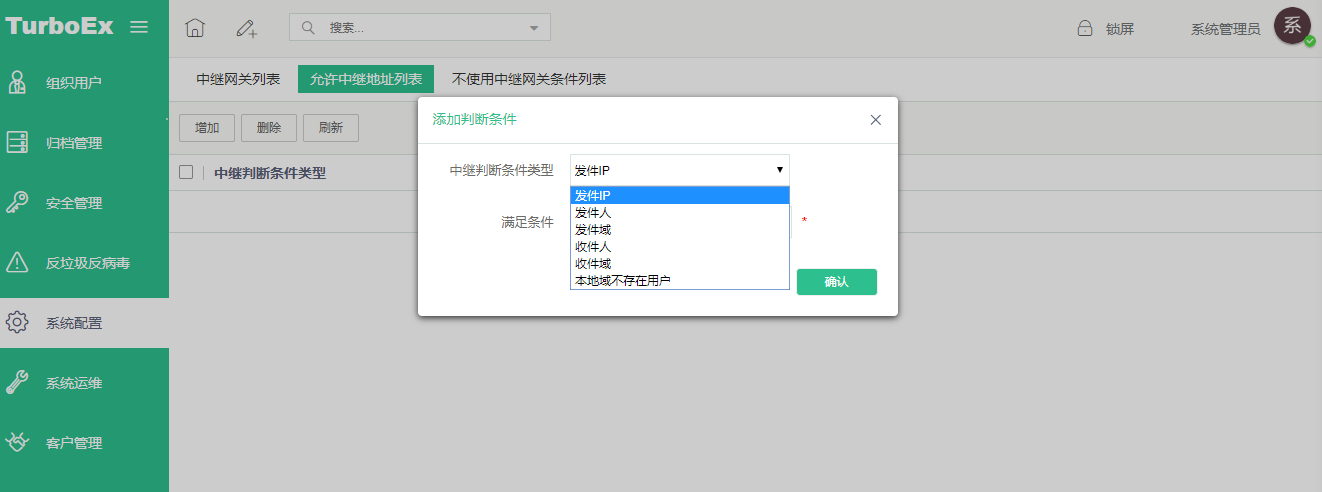Screen dimensions: 1322x492
Task: Select 收件域 option
Action: click(x=680, y=264)
